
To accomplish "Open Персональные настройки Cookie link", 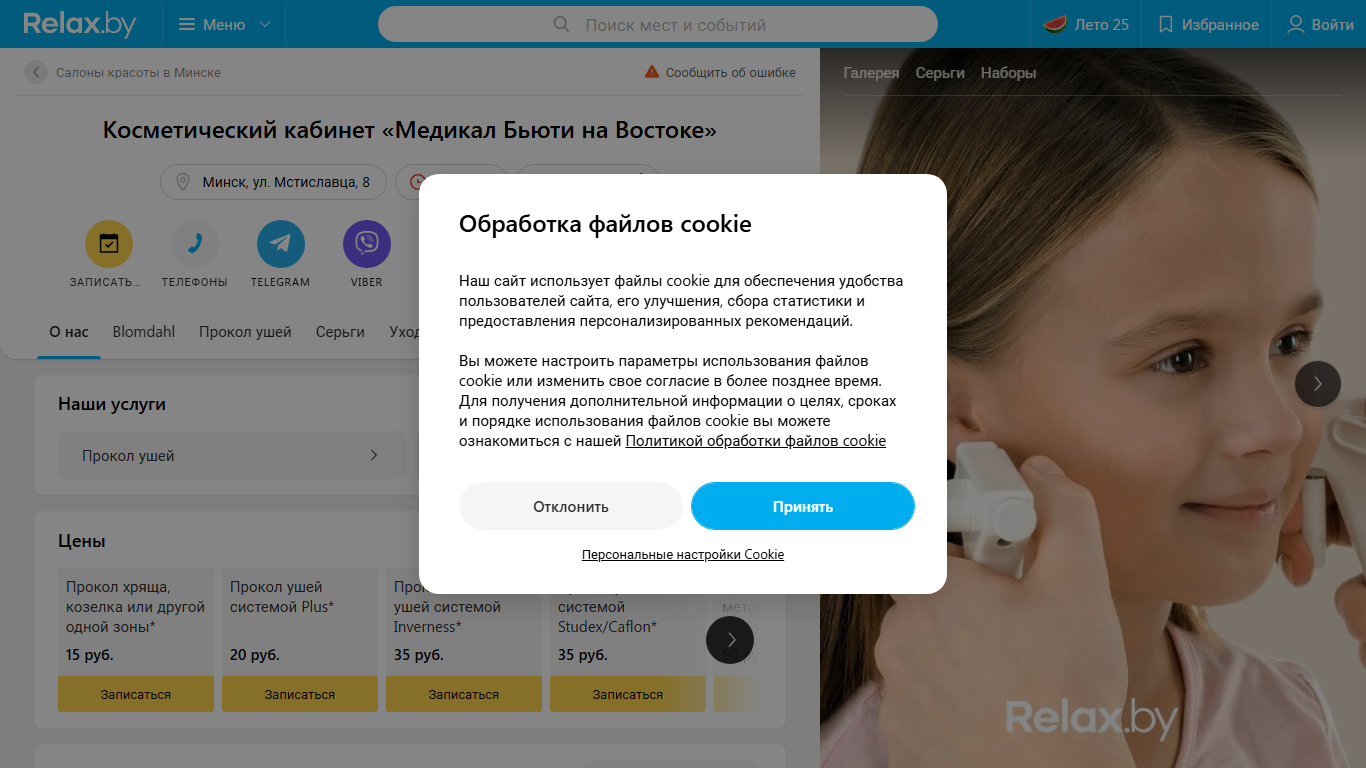I will [x=683, y=554].
